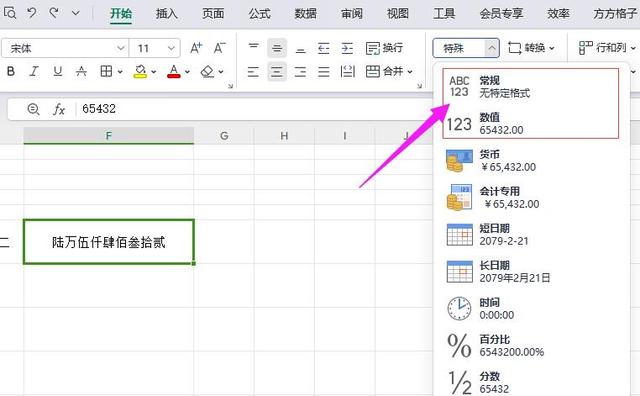The width and height of the screenshot is (640, 396).
Task: Click the eraser clear icon
Action: [207, 72]
